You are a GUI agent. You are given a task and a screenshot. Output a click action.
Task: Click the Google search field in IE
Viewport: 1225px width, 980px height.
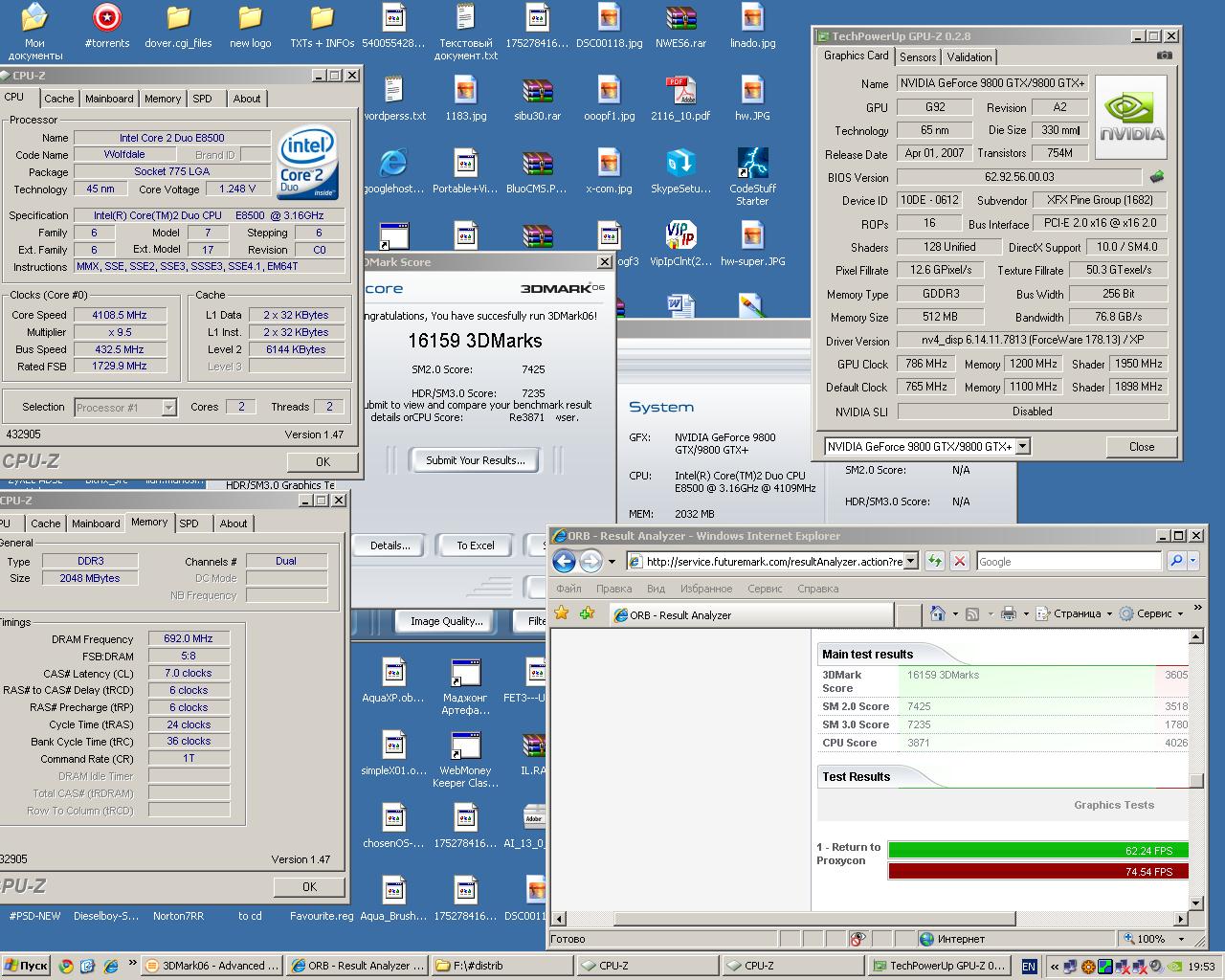[x=1069, y=562]
